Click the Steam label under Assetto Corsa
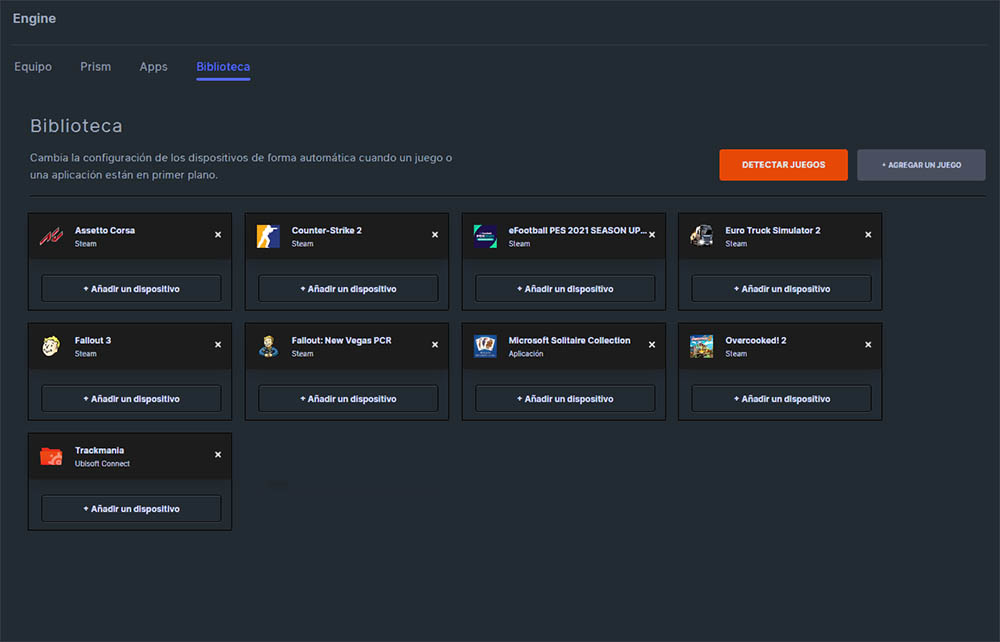The height and width of the screenshot is (642, 1000). coord(85,244)
